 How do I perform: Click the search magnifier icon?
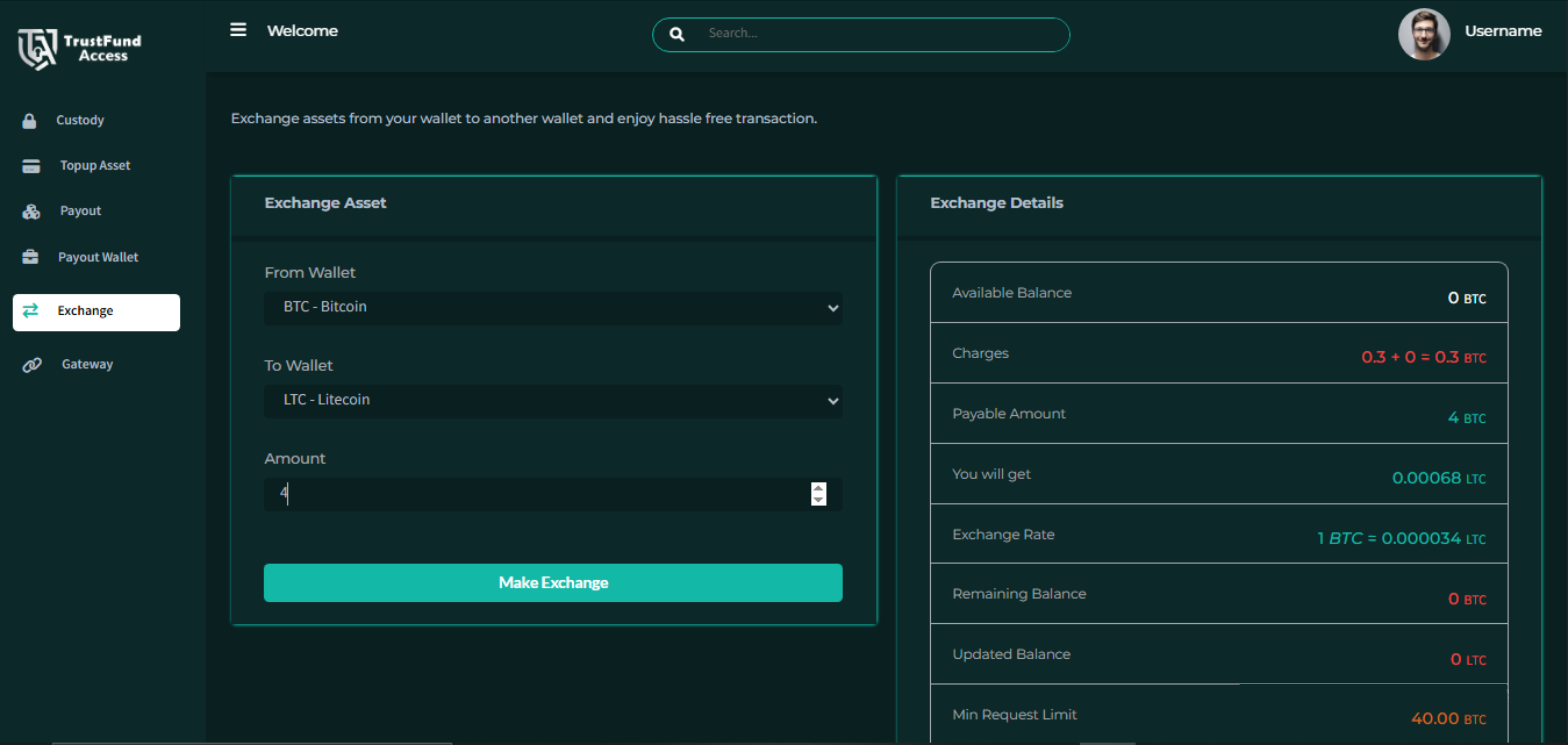[x=676, y=34]
